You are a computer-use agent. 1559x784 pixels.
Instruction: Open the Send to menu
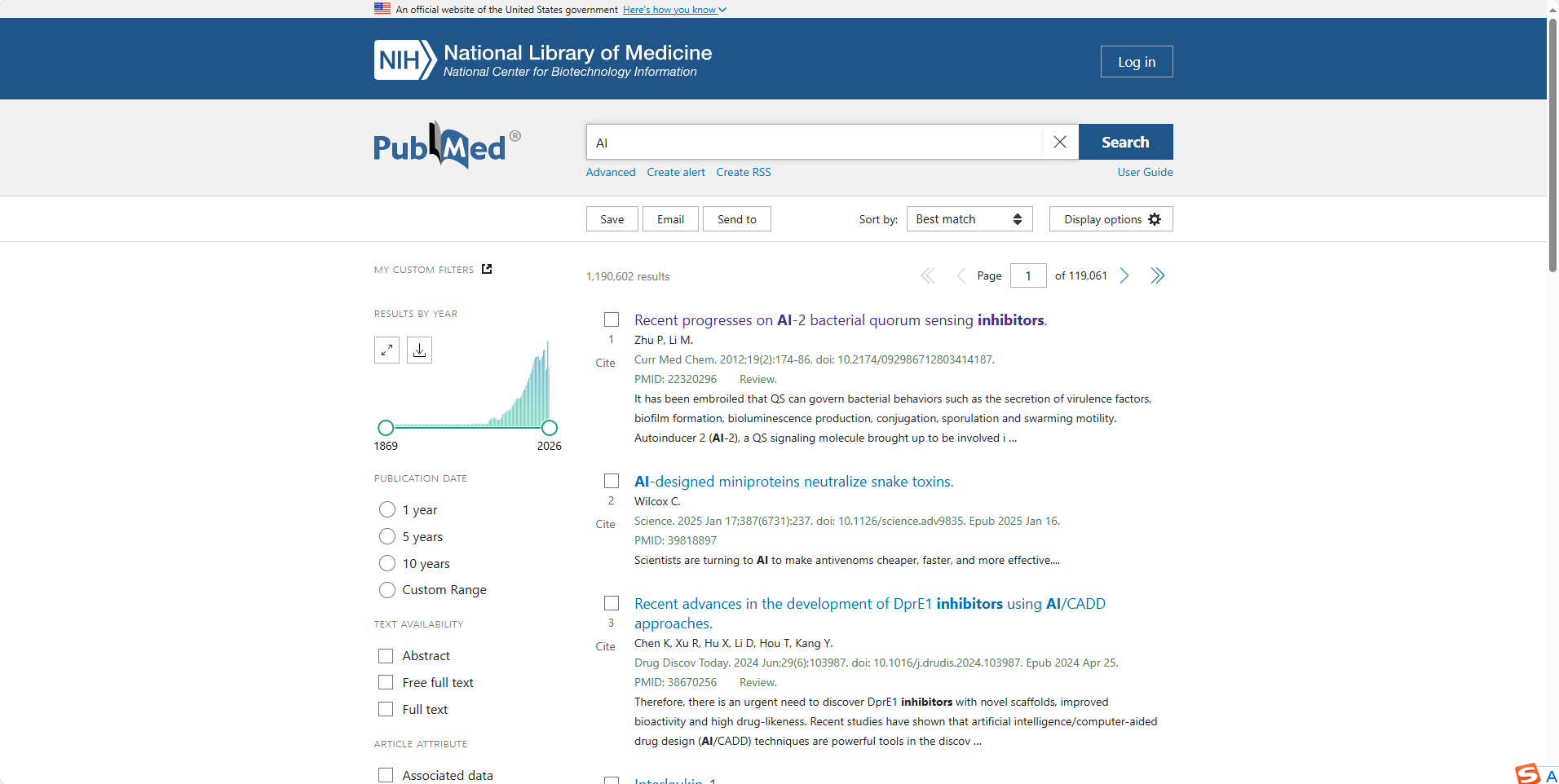tap(735, 218)
